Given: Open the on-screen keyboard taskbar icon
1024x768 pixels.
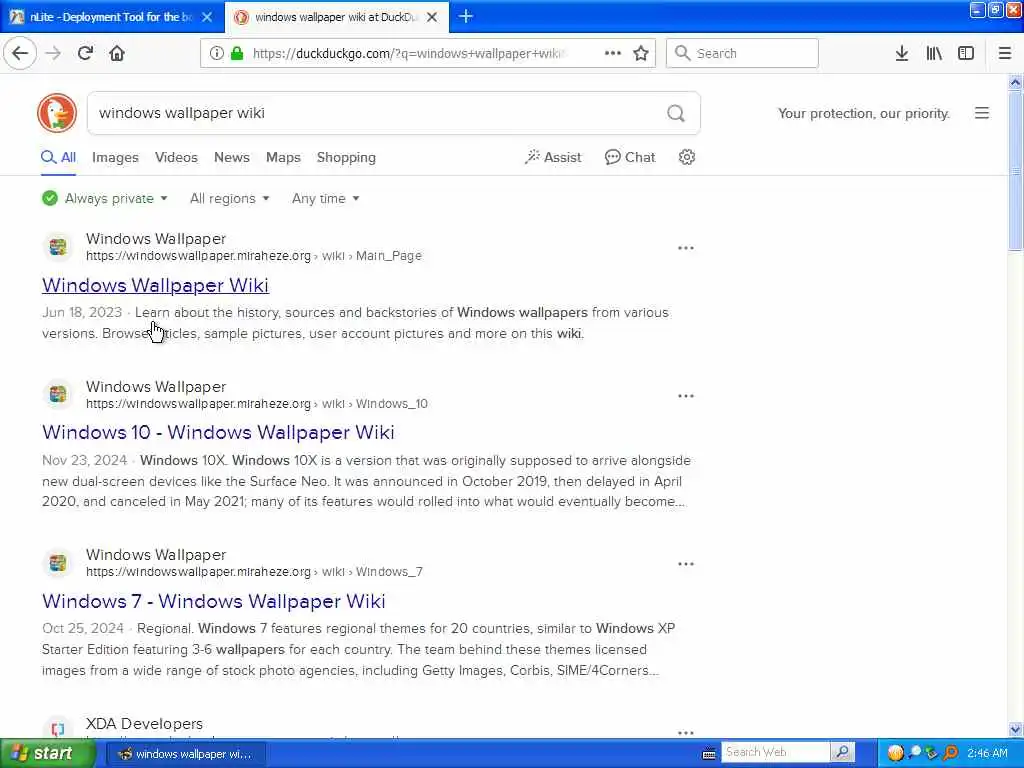Looking at the screenshot, I should (709, 754).
